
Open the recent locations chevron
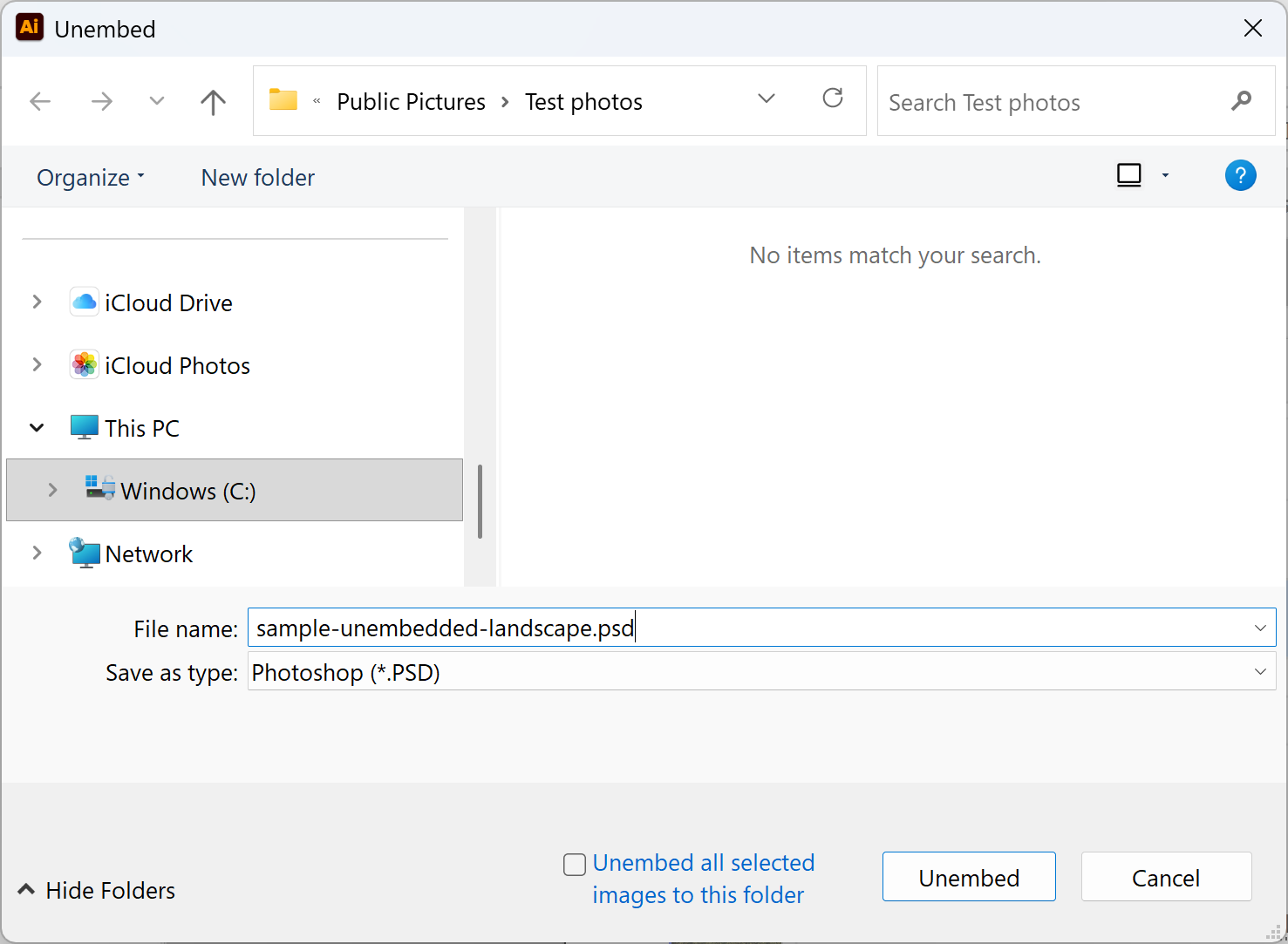click(x=157, y=101)
